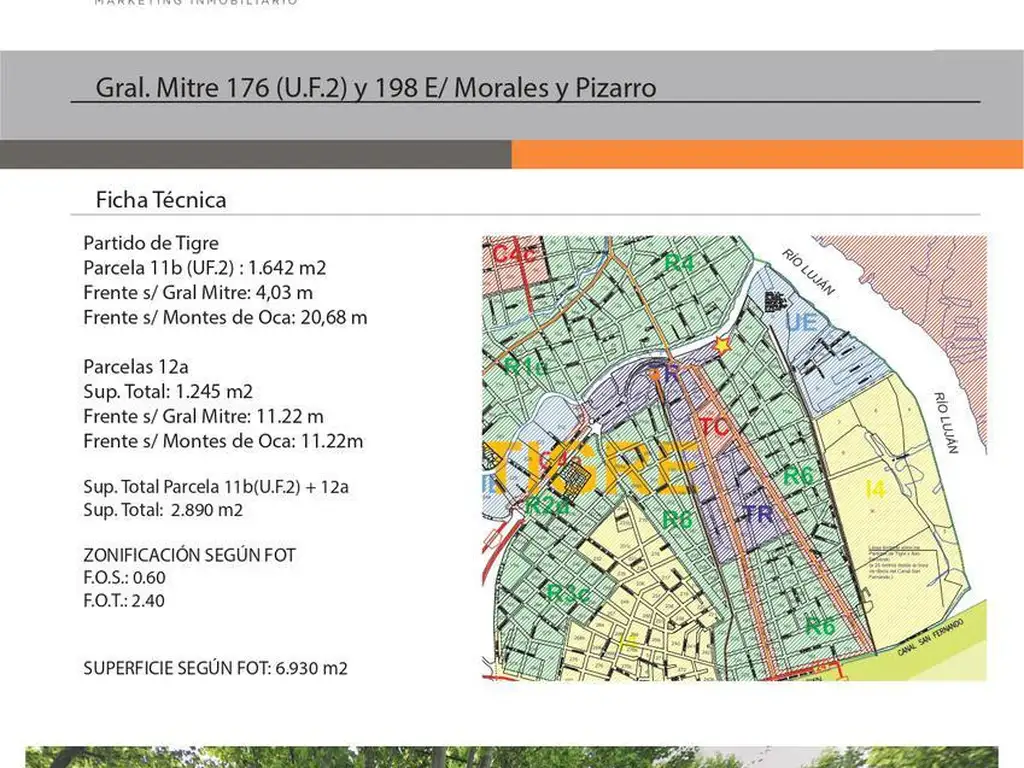Click the Partido de Tigre text line
The image size is (1024, 768).
tap(151, 243)
